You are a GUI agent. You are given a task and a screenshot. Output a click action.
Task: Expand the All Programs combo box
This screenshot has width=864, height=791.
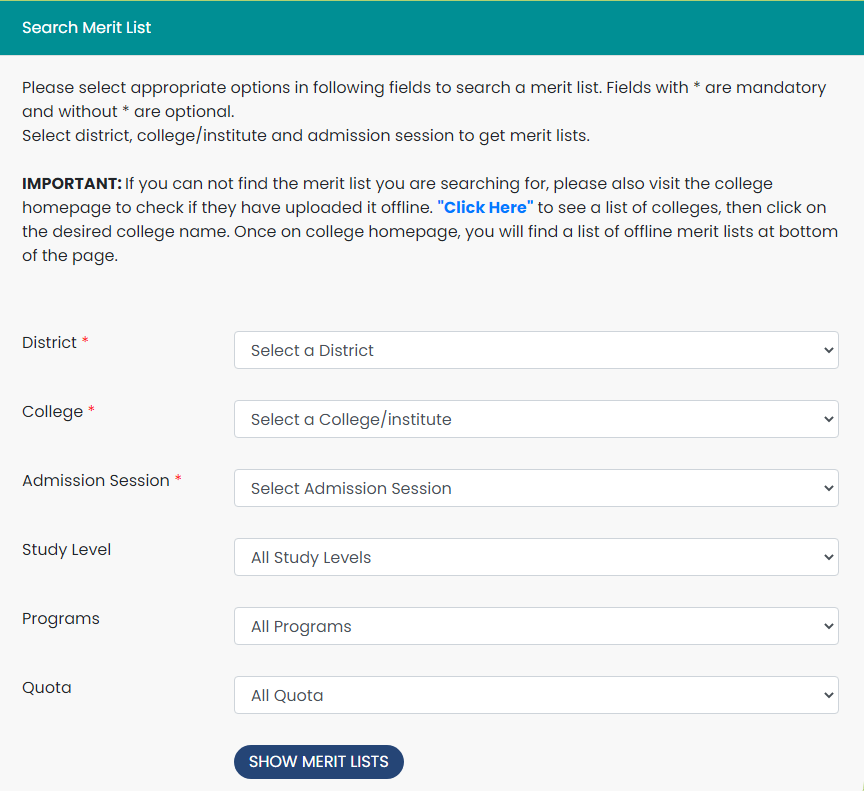536,626
